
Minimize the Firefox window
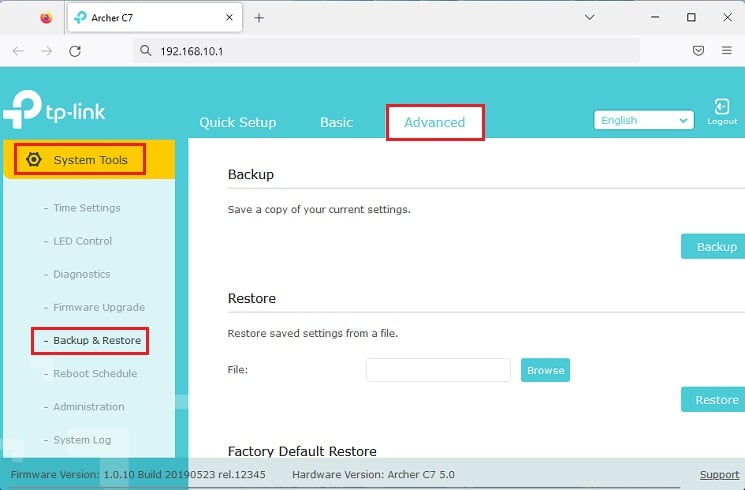[655, 17]
